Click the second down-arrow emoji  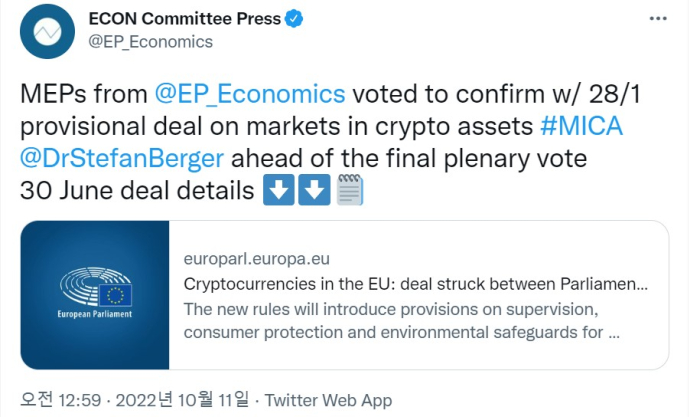pos(314,190)
